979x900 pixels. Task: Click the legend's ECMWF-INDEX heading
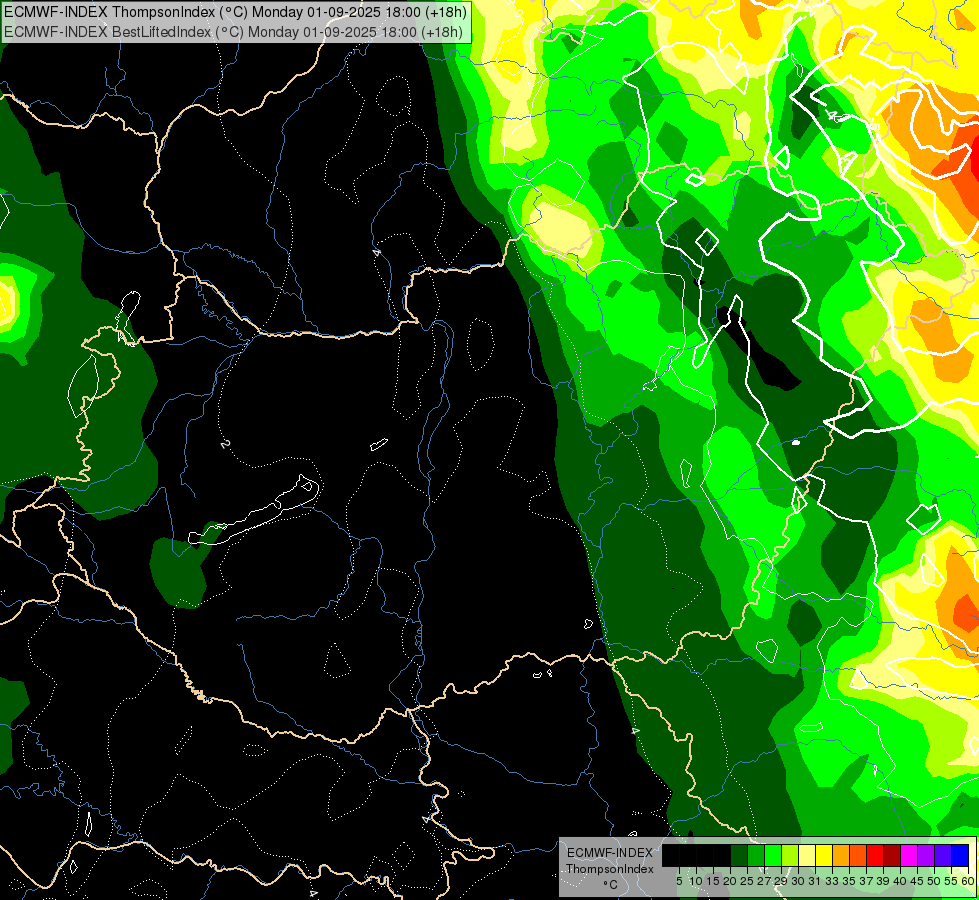[x=610, y=853]
